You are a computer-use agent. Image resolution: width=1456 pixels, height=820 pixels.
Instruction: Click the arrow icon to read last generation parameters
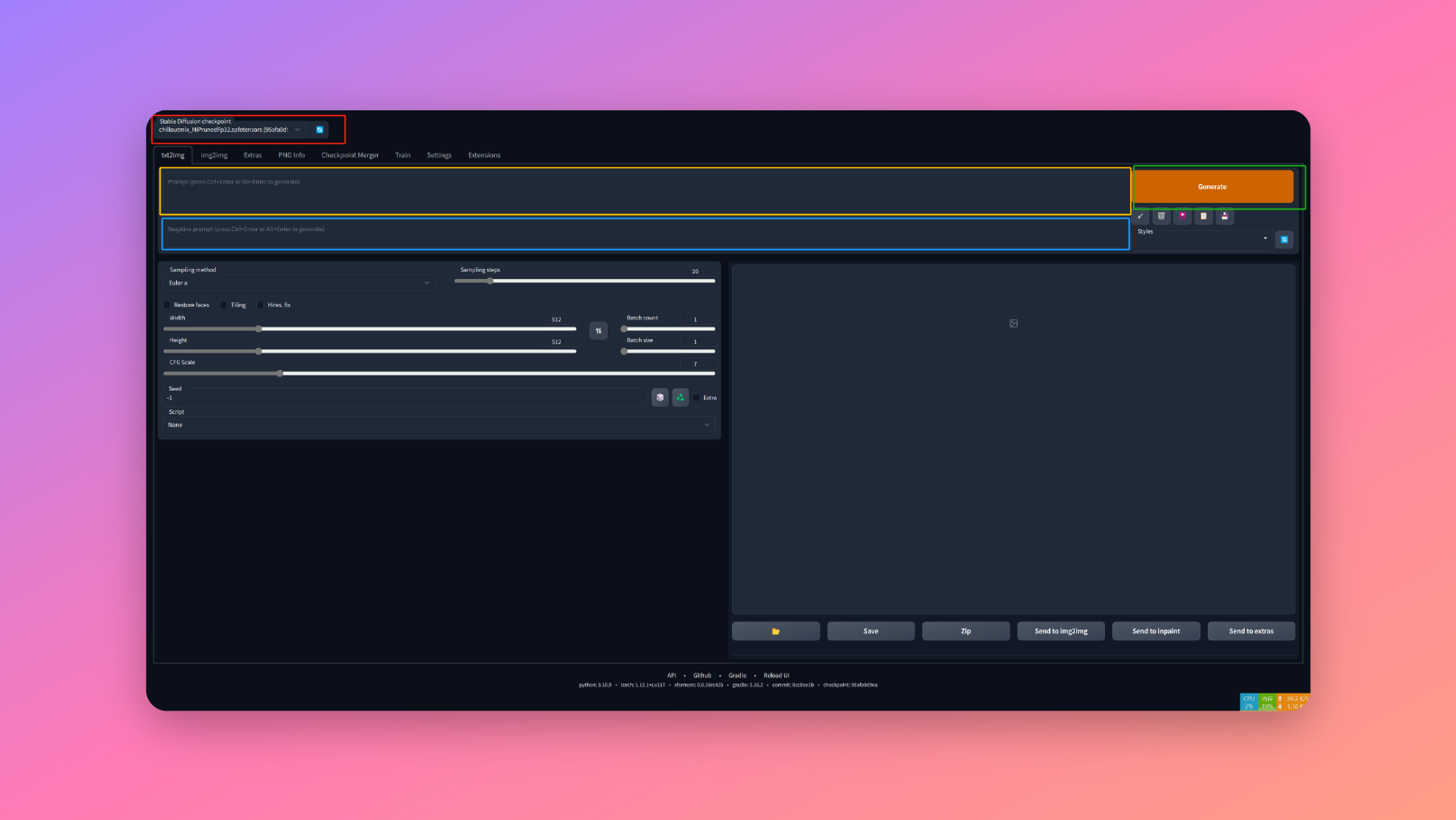(1141, 216)
